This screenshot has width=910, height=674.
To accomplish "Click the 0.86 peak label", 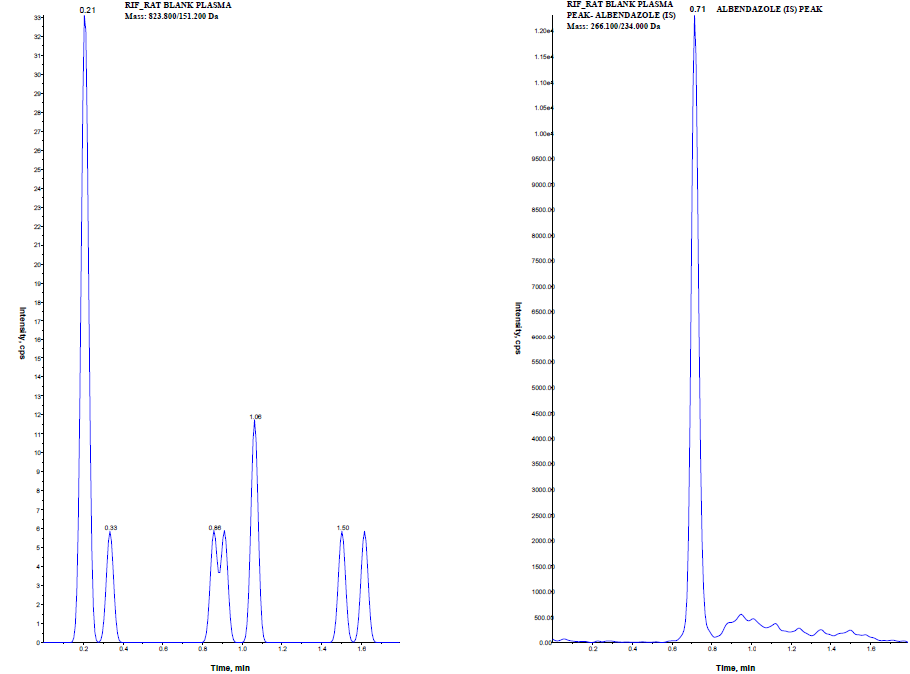I will (x=214, y=527).
